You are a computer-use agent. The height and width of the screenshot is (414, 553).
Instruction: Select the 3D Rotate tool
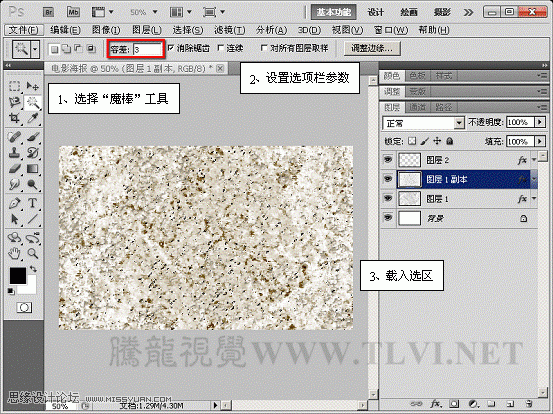point(14,238)
